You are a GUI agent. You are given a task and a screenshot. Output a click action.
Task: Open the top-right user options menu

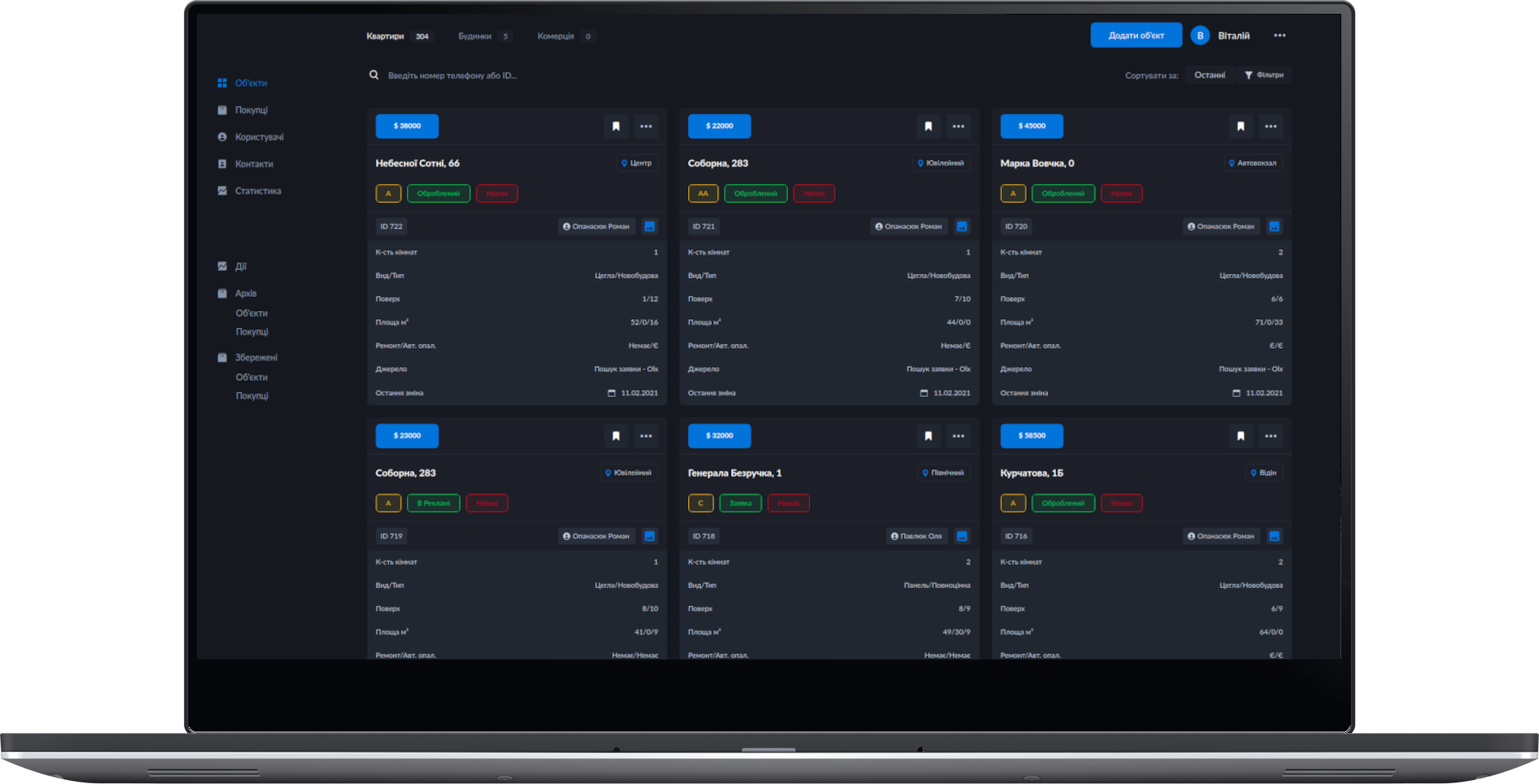click(1279, 35)
